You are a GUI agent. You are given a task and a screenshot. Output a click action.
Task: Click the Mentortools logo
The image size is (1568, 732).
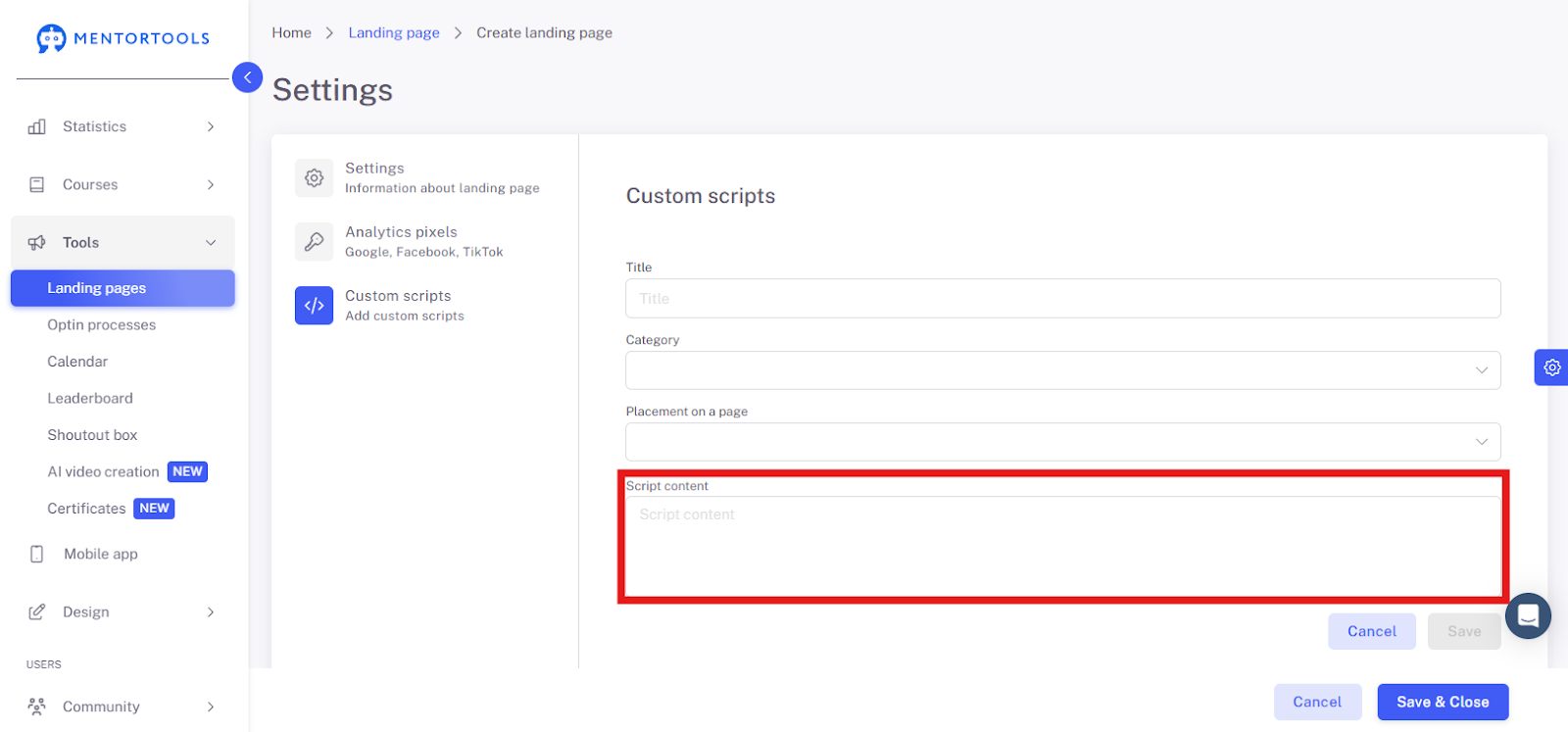click(x=122, y=38)
